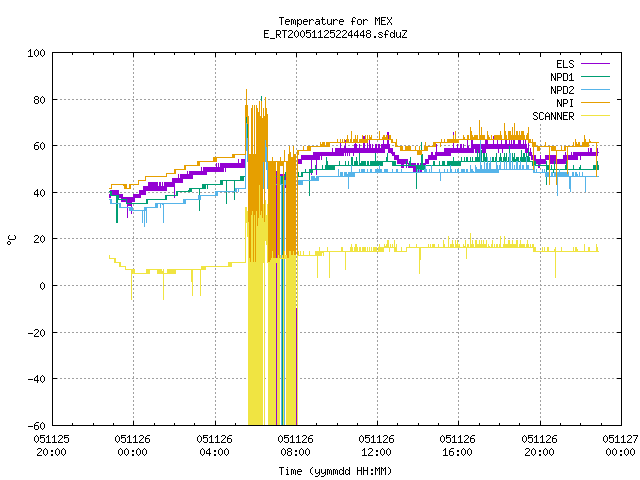Click the 'Time (yymmdd HH:MM)' axis title
Screen dimensions: 640x480
click(x=335, y=471)
